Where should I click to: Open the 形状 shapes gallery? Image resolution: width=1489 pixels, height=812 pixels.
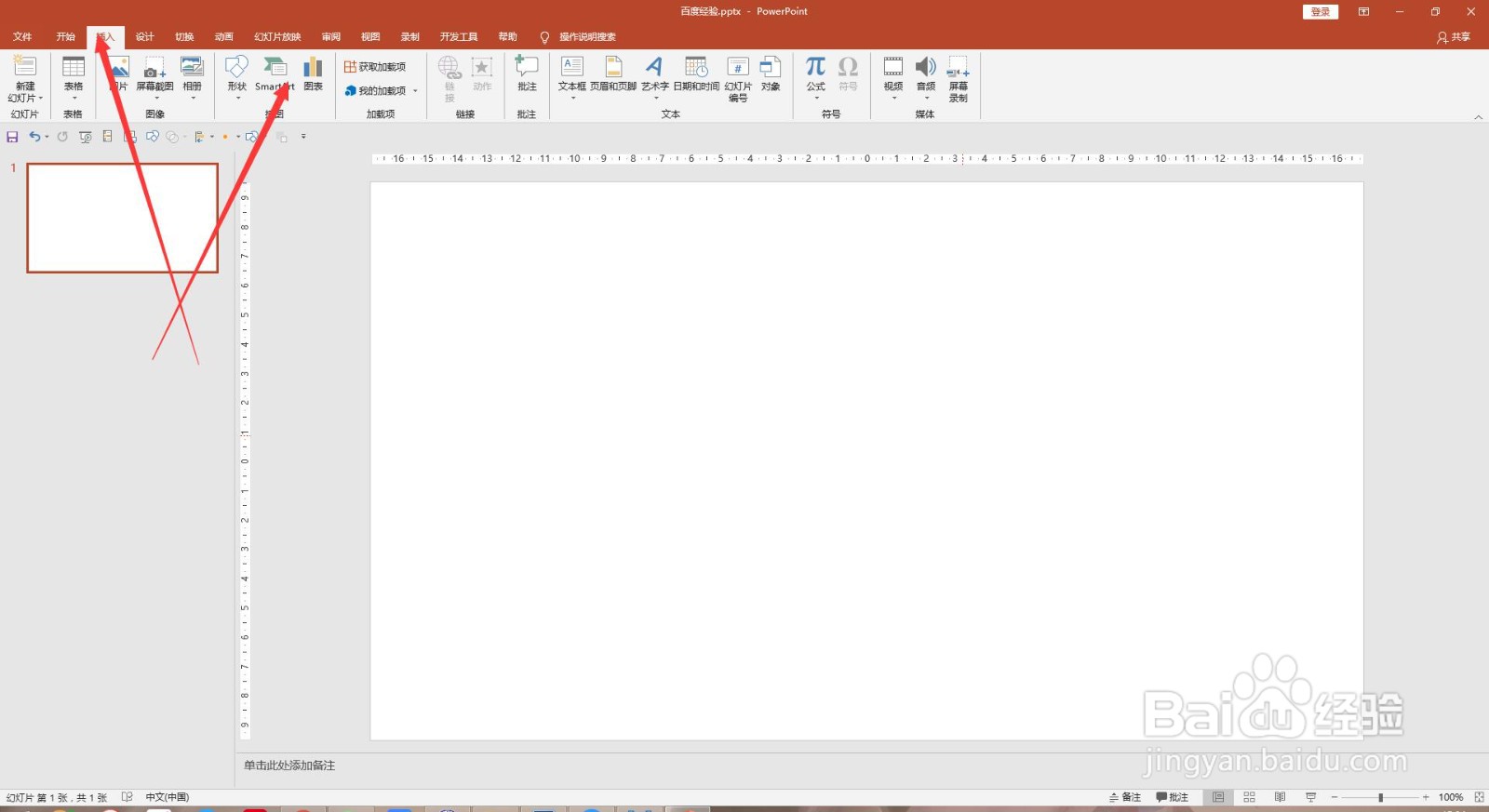[237, 78]
